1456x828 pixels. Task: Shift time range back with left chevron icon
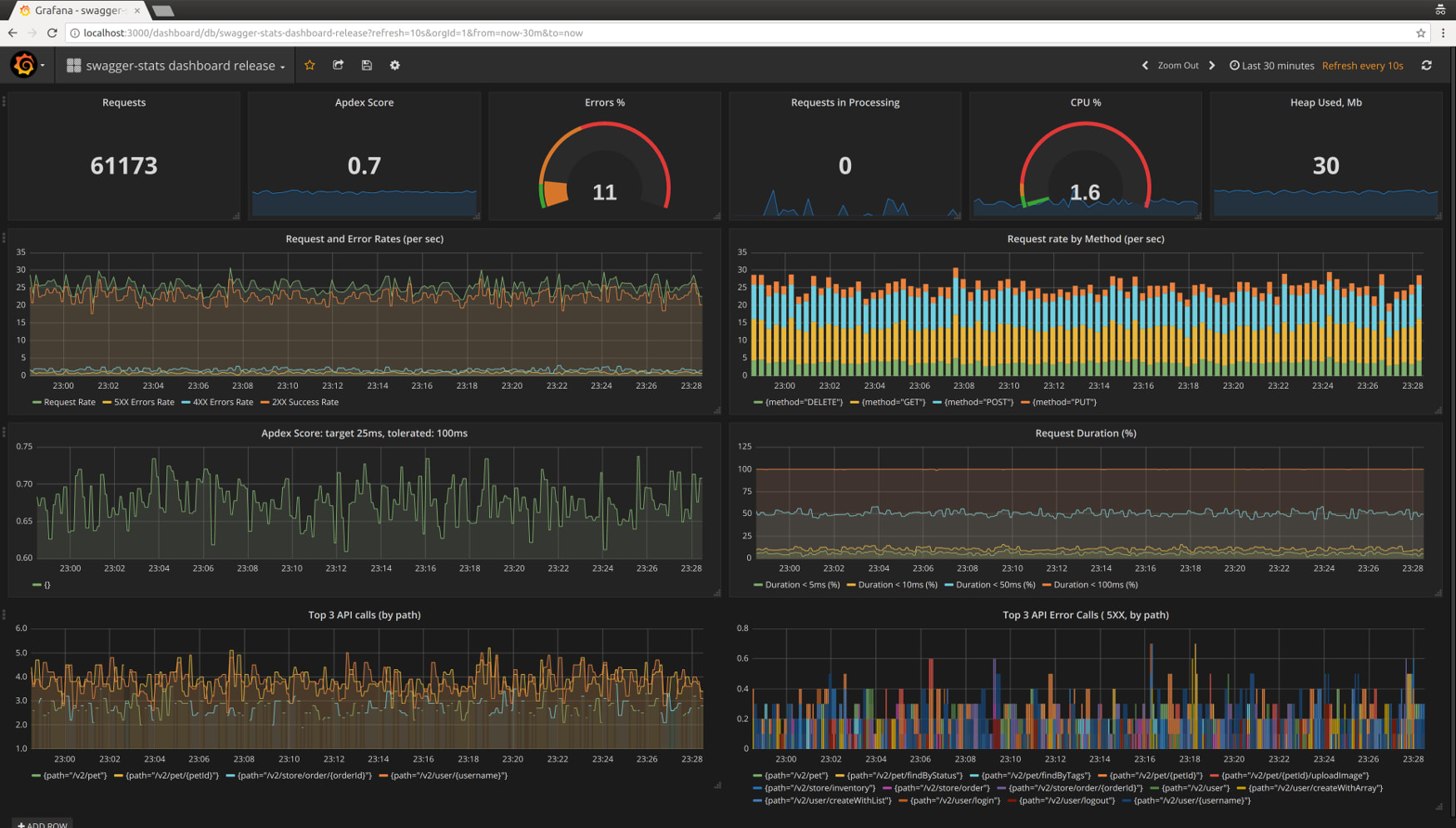pyautogui.click(x=1145, y=65)
